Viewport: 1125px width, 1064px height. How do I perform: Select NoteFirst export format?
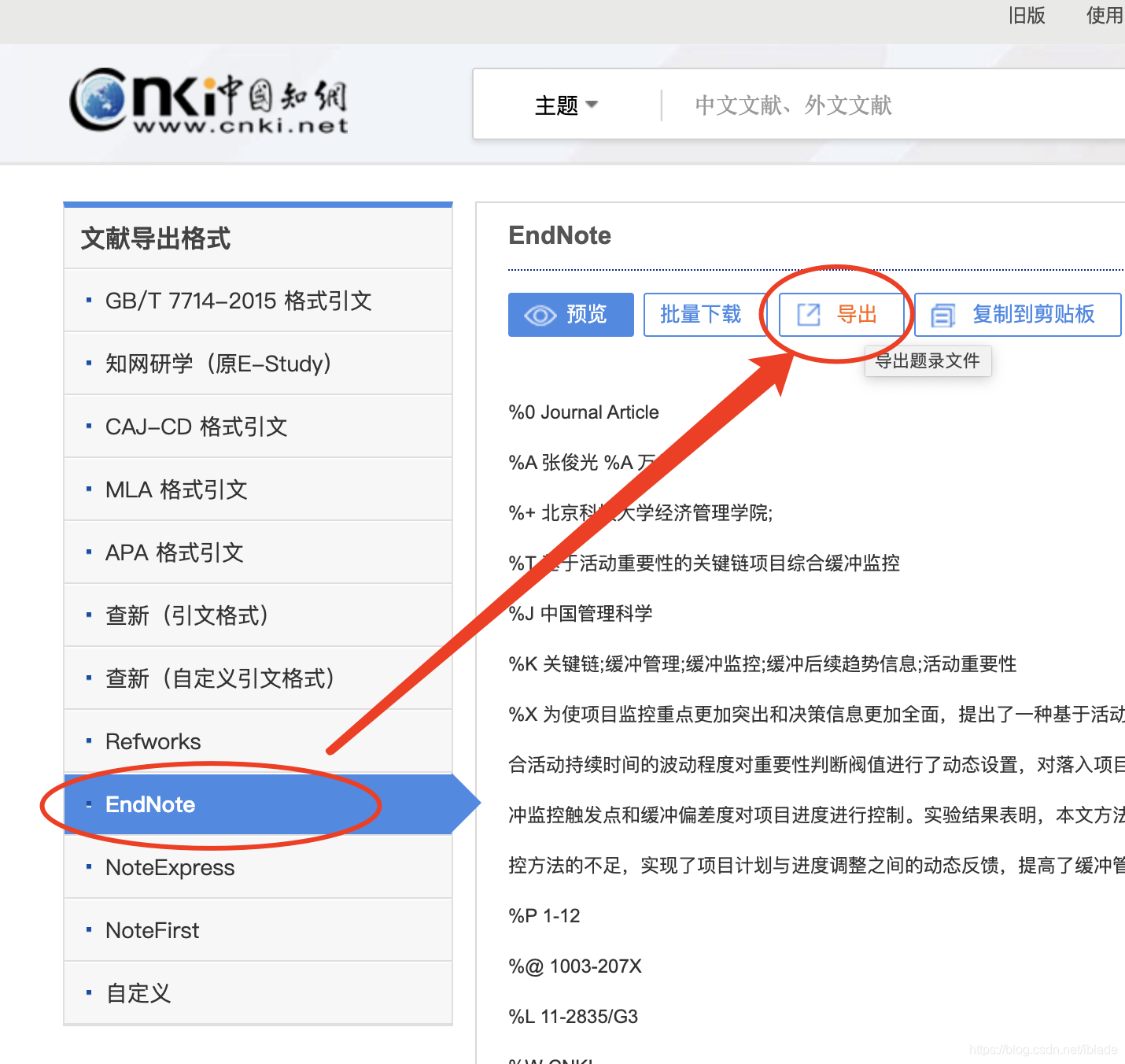tap(258, 929)
